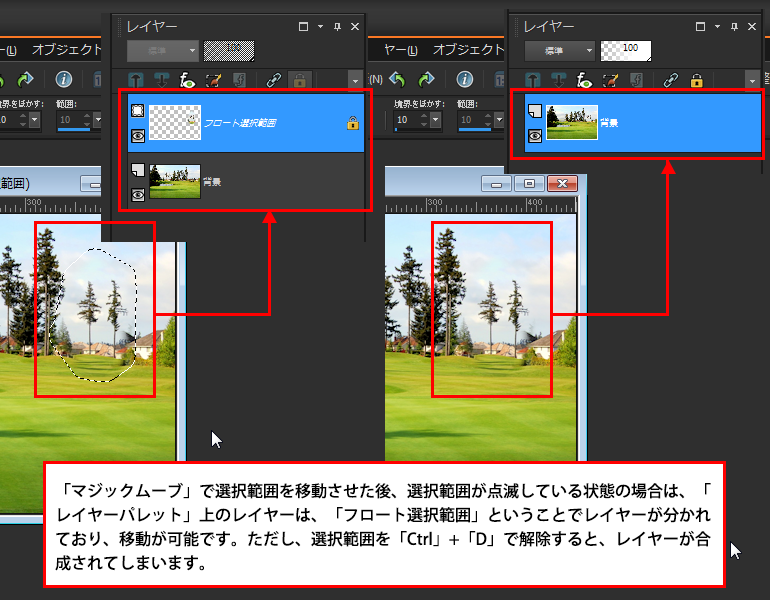Expand the toolbar overflow arrow in the single-layer Layers panel
Screen dimensions: 770x600
(752, 80)
